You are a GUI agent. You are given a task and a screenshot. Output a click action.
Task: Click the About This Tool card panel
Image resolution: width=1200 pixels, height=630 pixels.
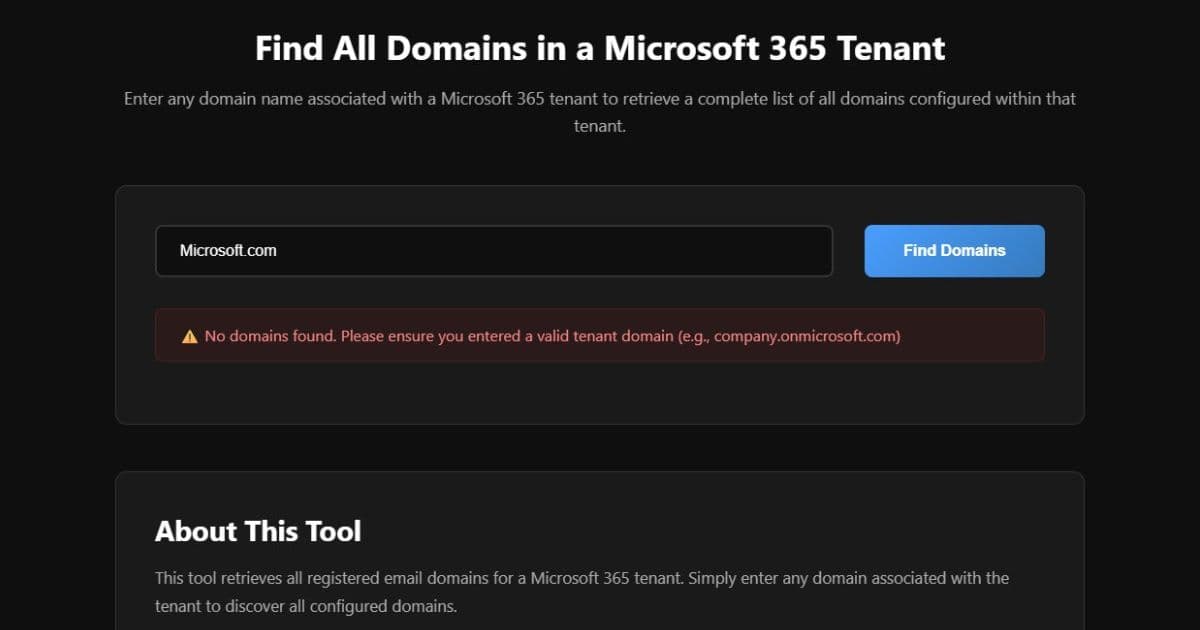tap(900, 500)
